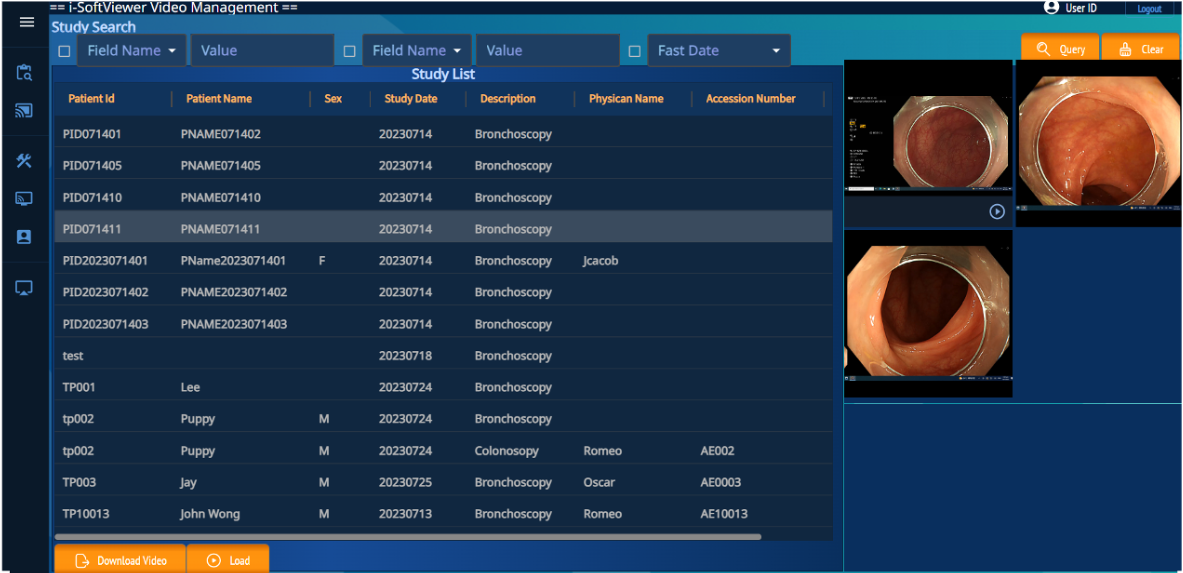1183x573 pixels.
Task: Select the PID071410 row
Action: click(x=444, y=198)
